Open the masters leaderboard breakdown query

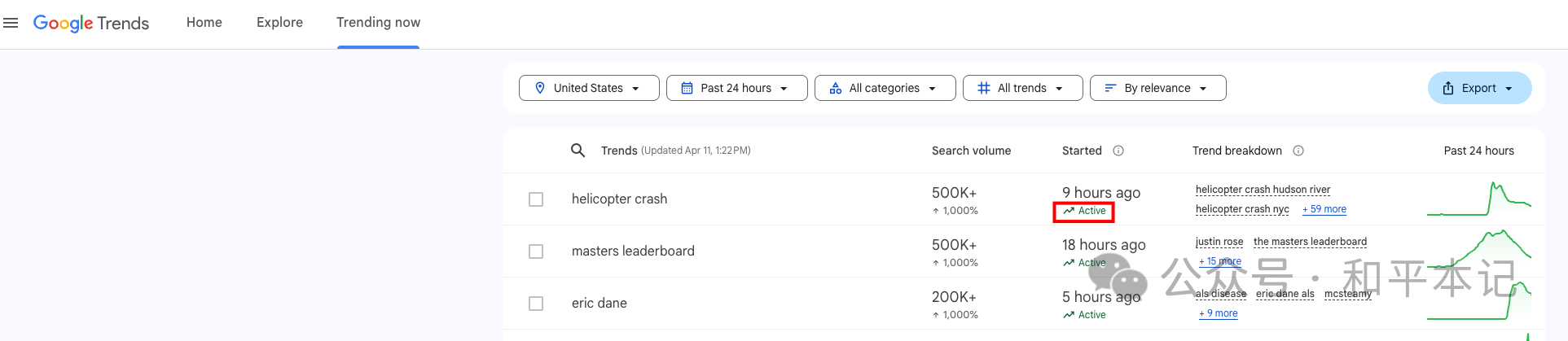click(1310, 242)
